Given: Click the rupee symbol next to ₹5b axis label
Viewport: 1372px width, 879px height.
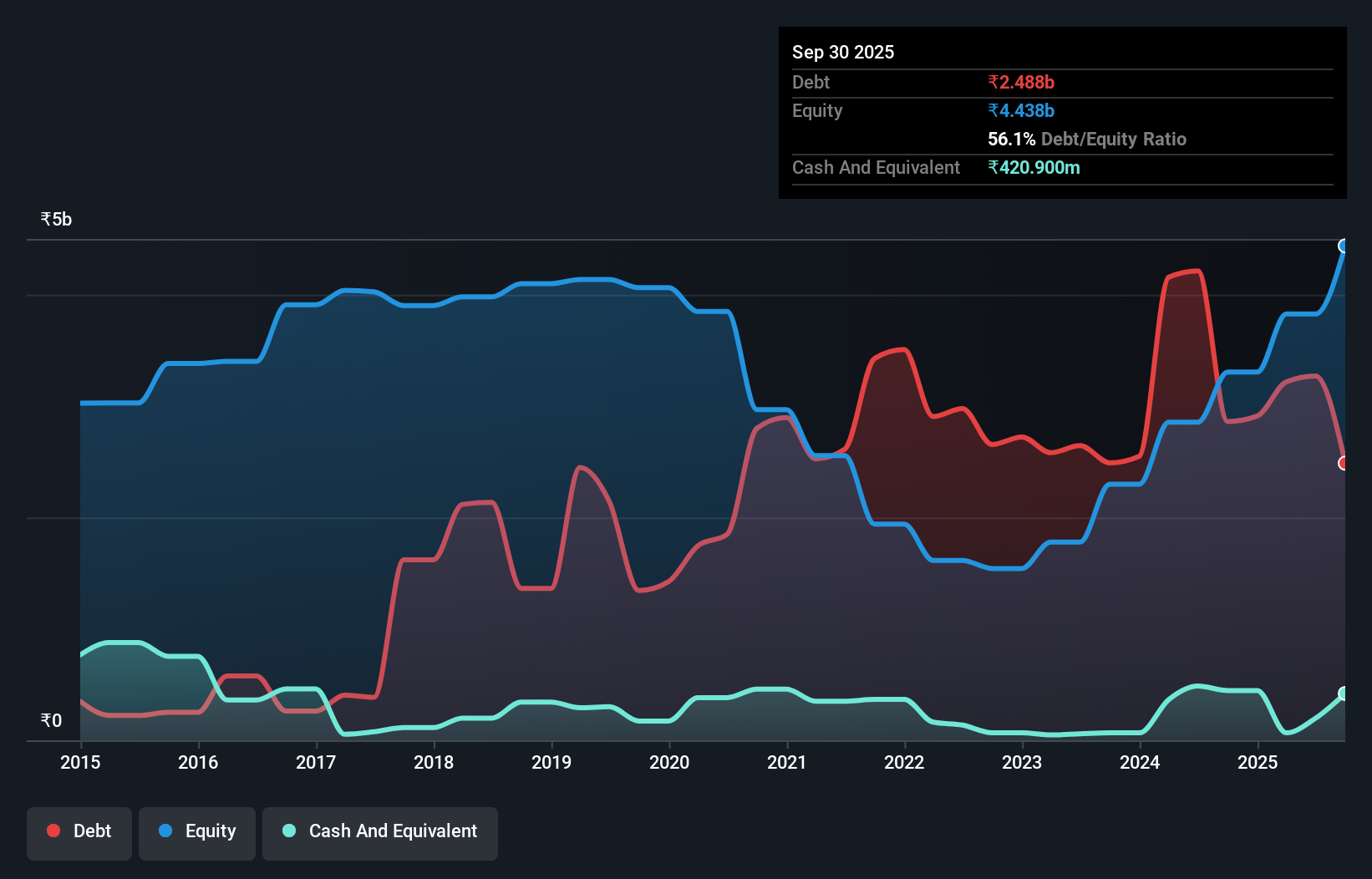Looking at the screenshot, I should point(44,218).
